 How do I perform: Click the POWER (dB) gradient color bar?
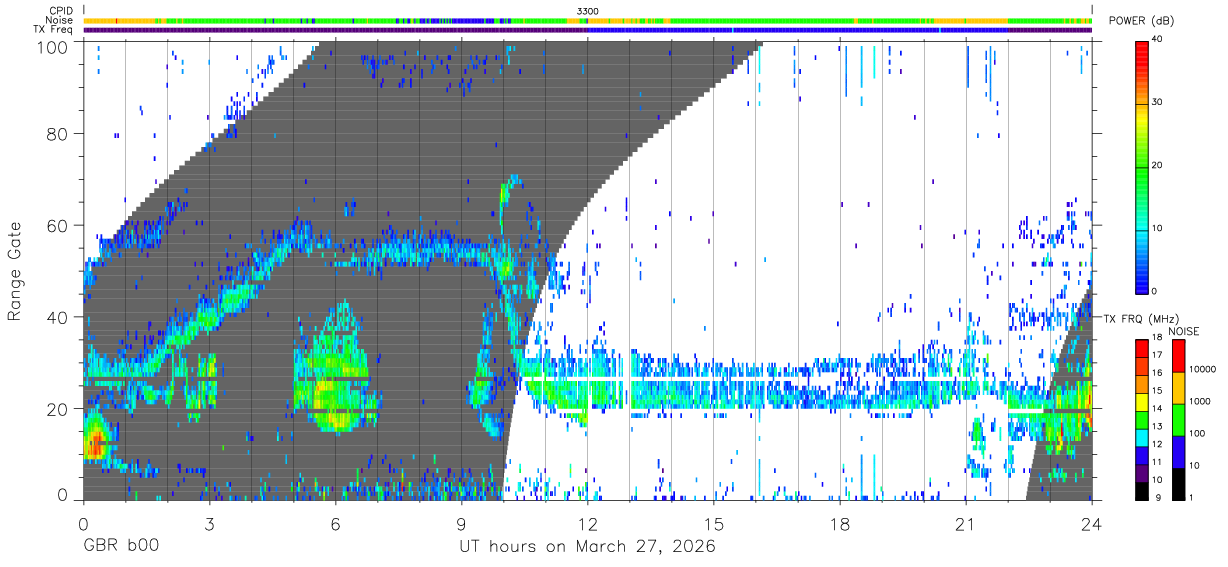click(x=1142, y=166)
